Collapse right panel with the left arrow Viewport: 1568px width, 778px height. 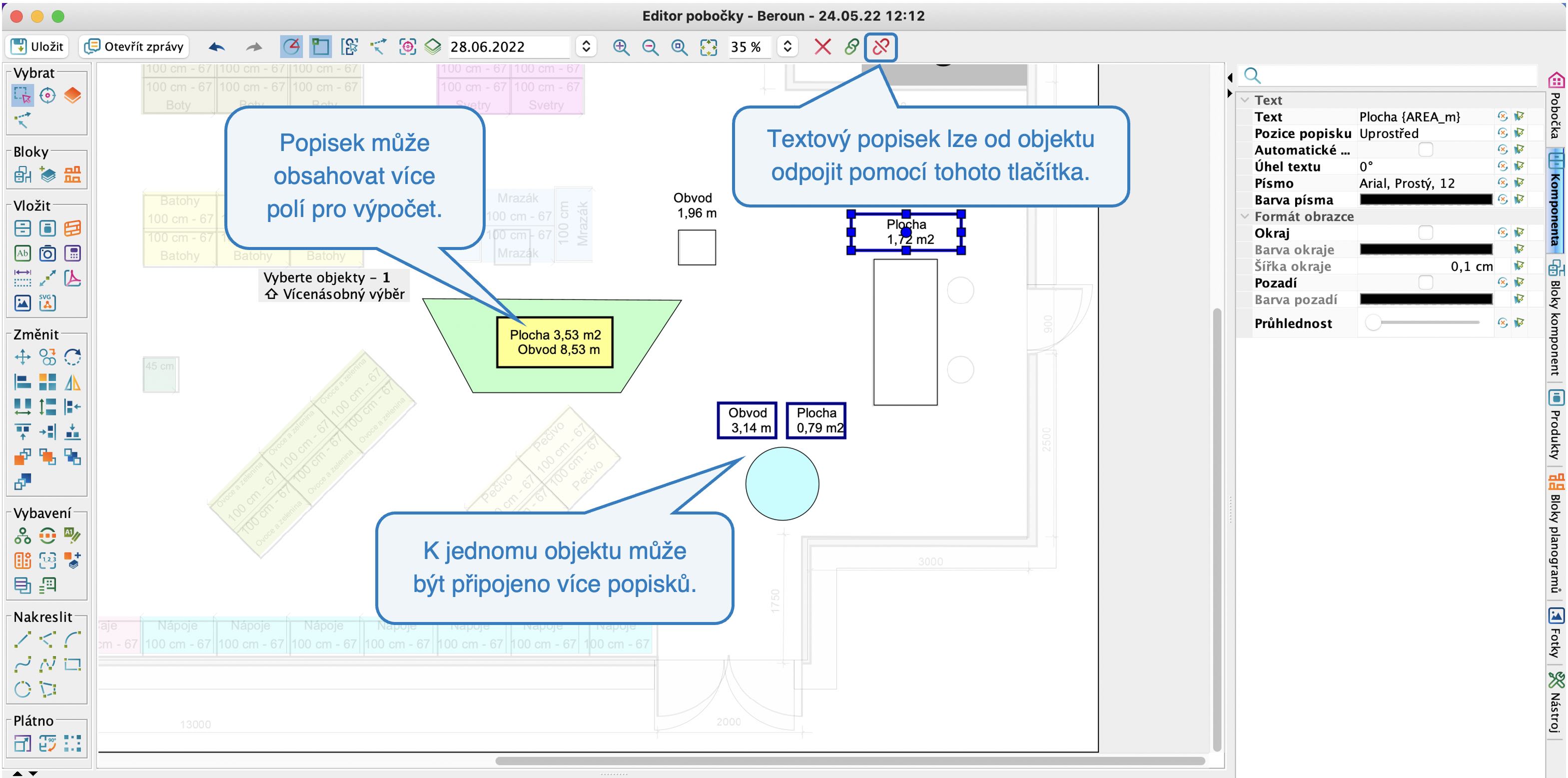pos(1230,77)
